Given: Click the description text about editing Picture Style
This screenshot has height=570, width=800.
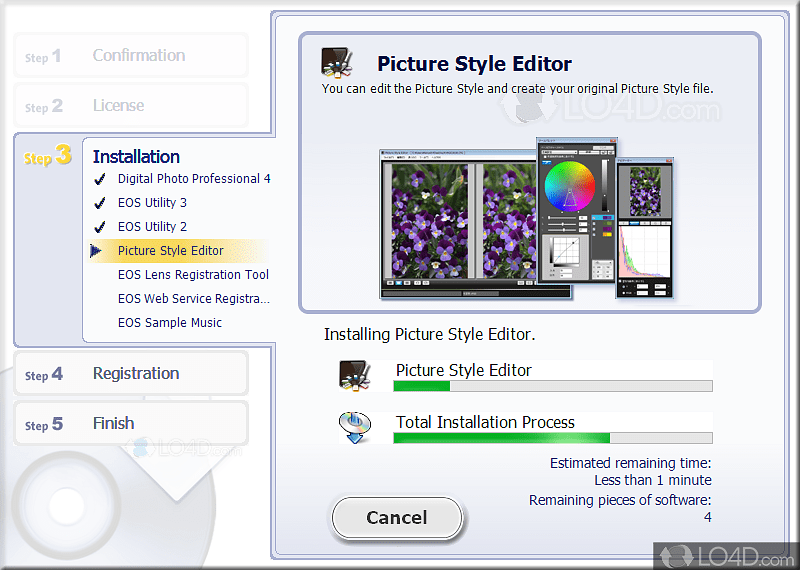Looking at the screenshot, I should (517, 88).
